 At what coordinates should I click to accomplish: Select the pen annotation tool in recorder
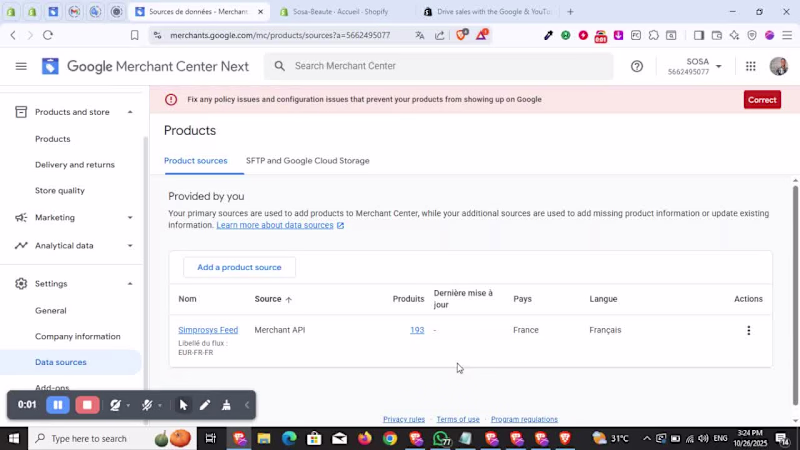pyautogui.click(x=205, y=405)
